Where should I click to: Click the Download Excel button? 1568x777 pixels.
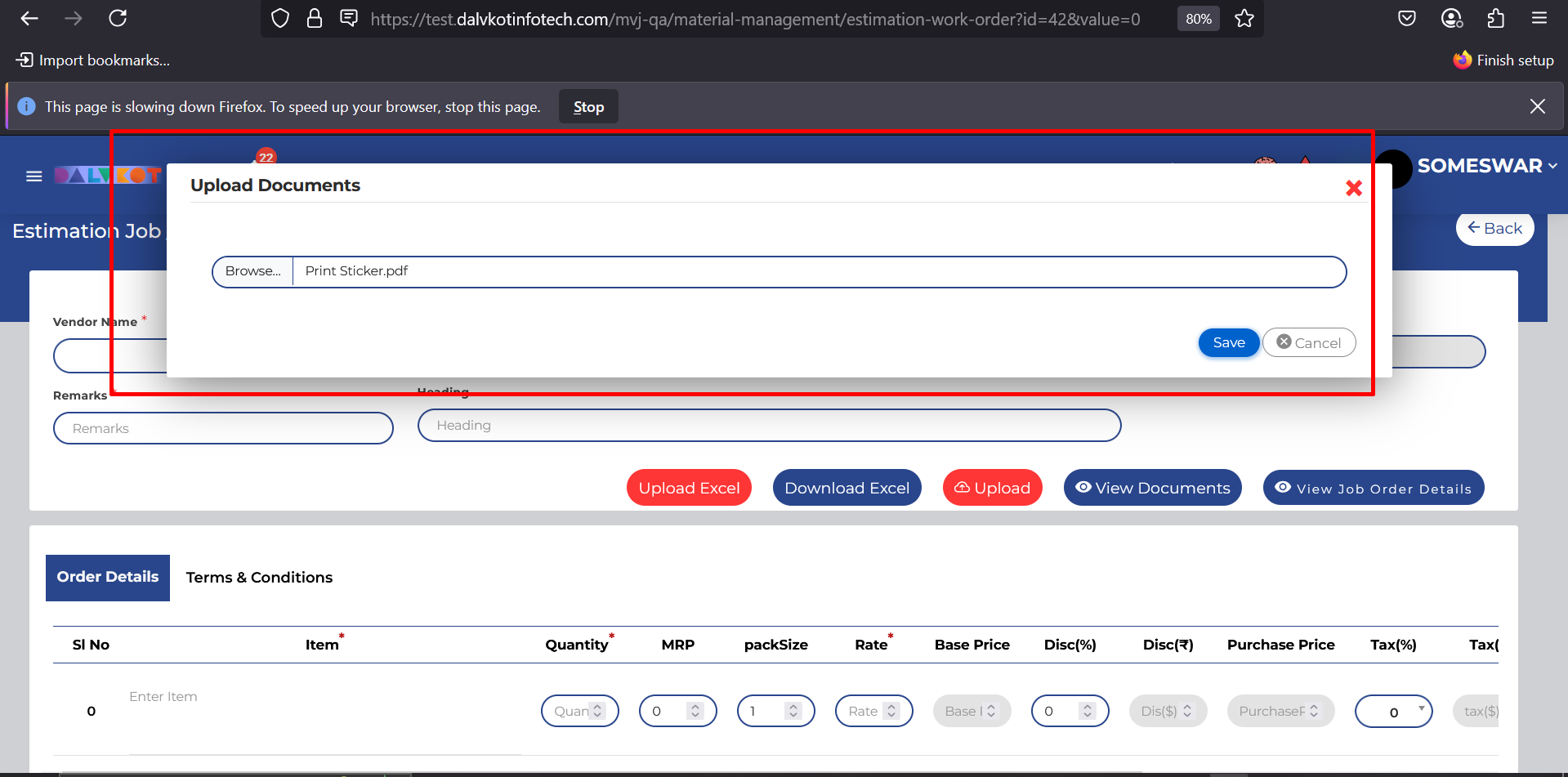tap(847, 488)
